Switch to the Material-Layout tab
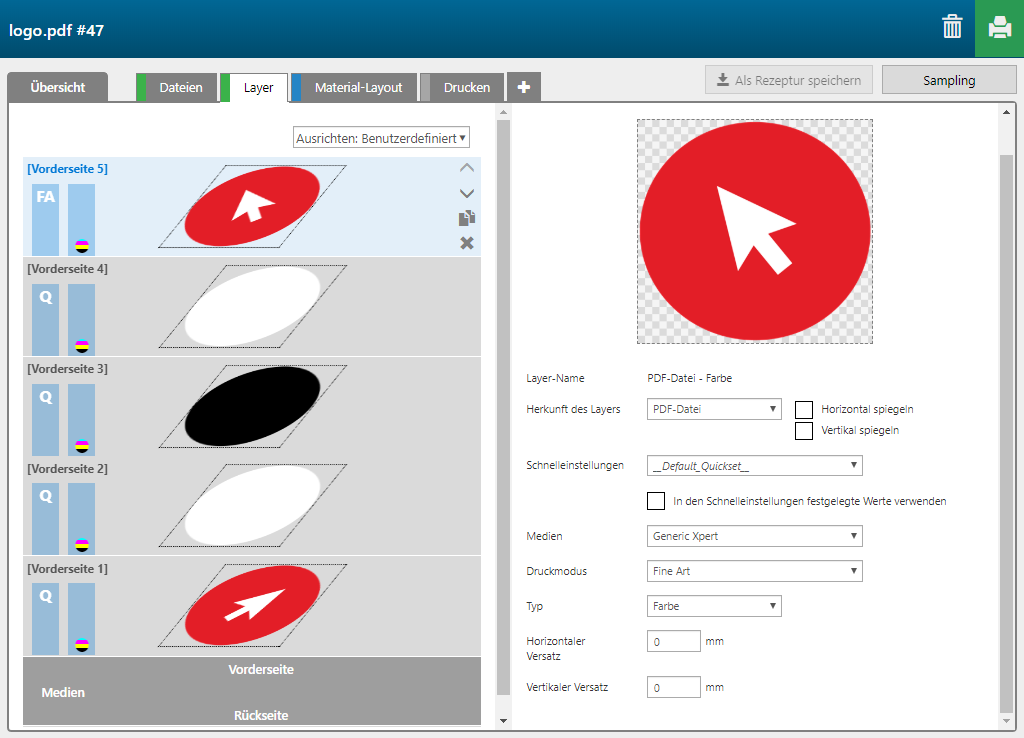 [357, 88]
